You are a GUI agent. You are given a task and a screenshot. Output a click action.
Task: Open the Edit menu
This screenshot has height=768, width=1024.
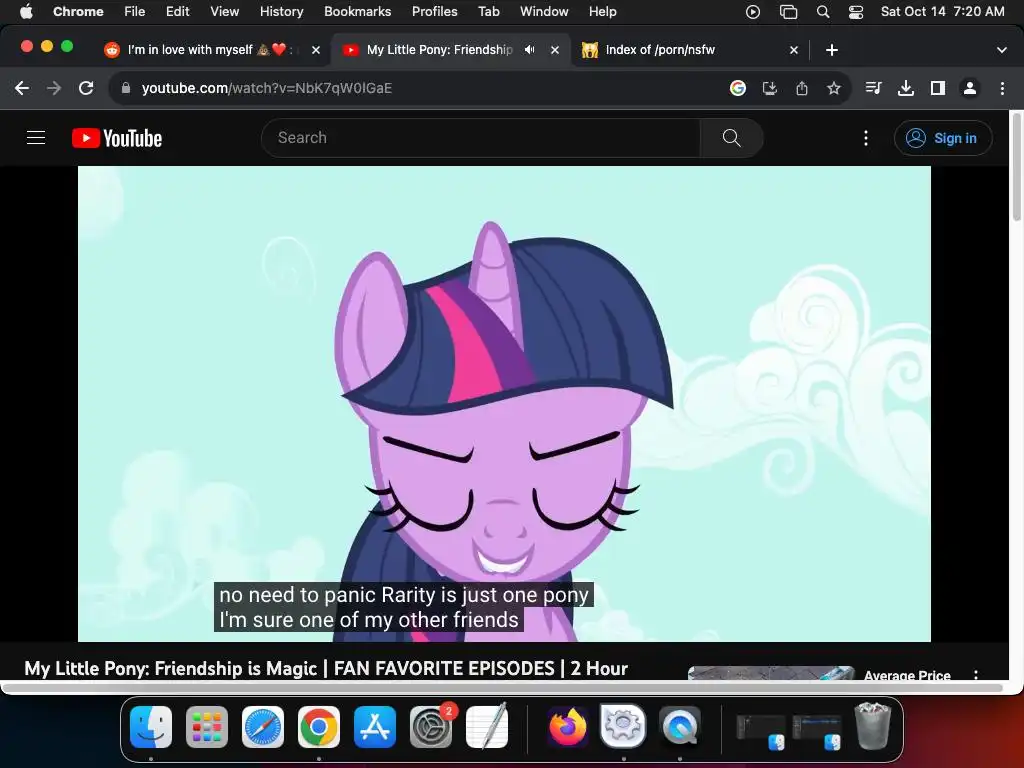[178, 11]
